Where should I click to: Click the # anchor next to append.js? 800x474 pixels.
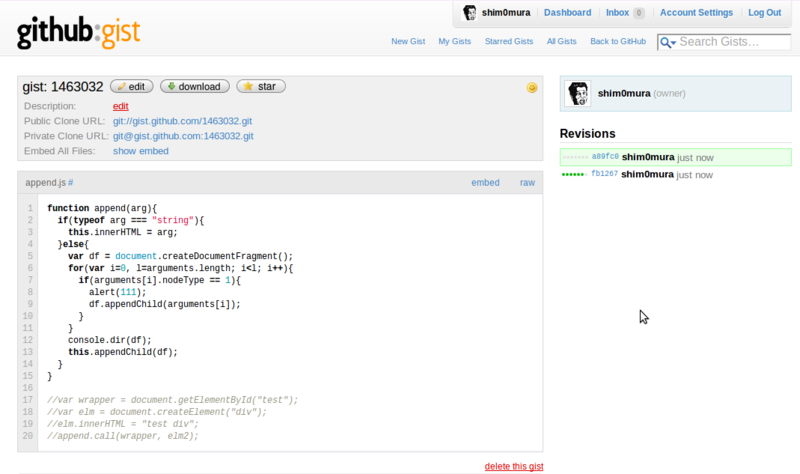[x=70, y=183]
